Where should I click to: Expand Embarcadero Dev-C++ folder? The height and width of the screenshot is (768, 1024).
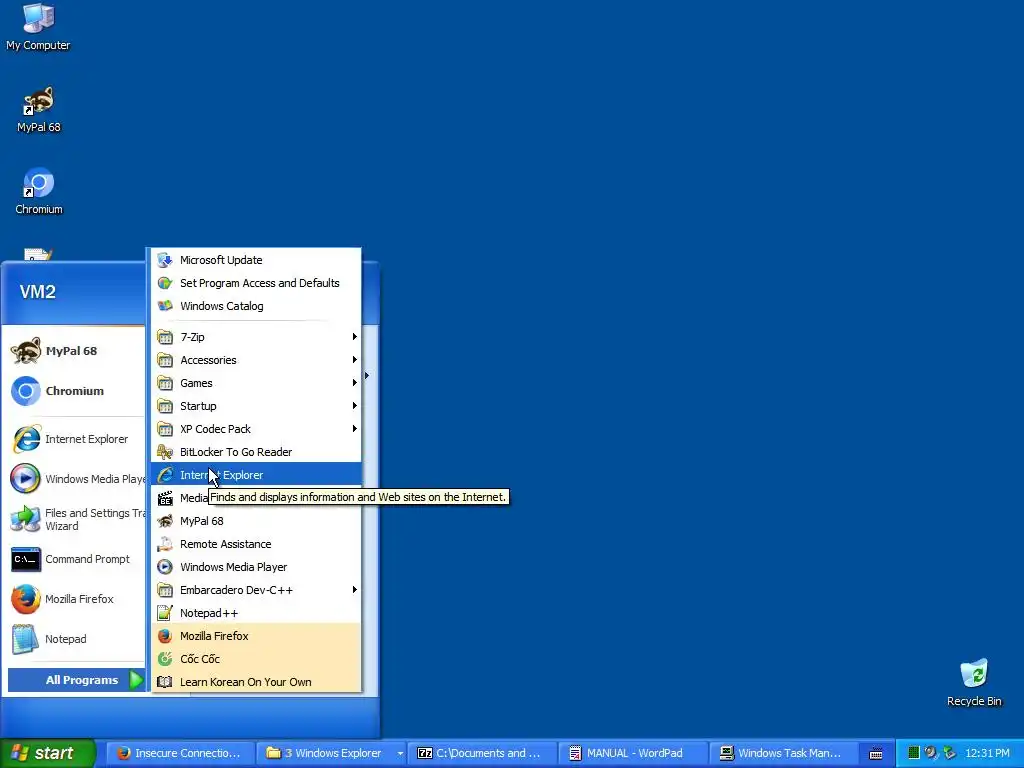(256, 590)
